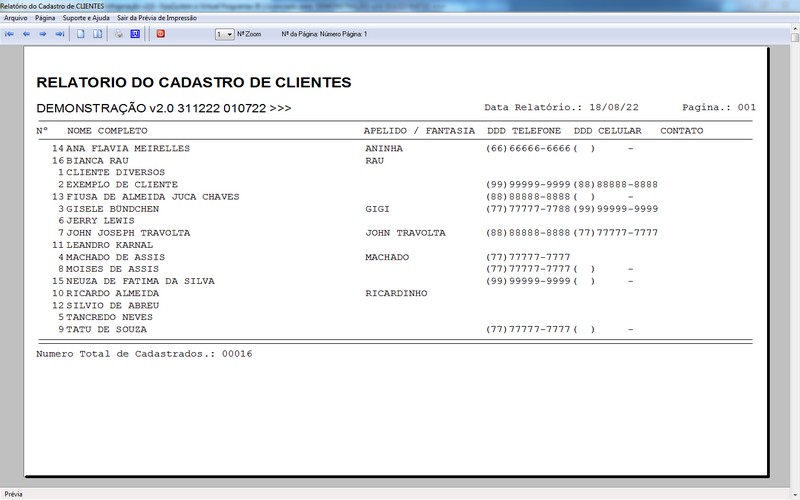Click phone (77)77777-7788

[x=528, y=209]
